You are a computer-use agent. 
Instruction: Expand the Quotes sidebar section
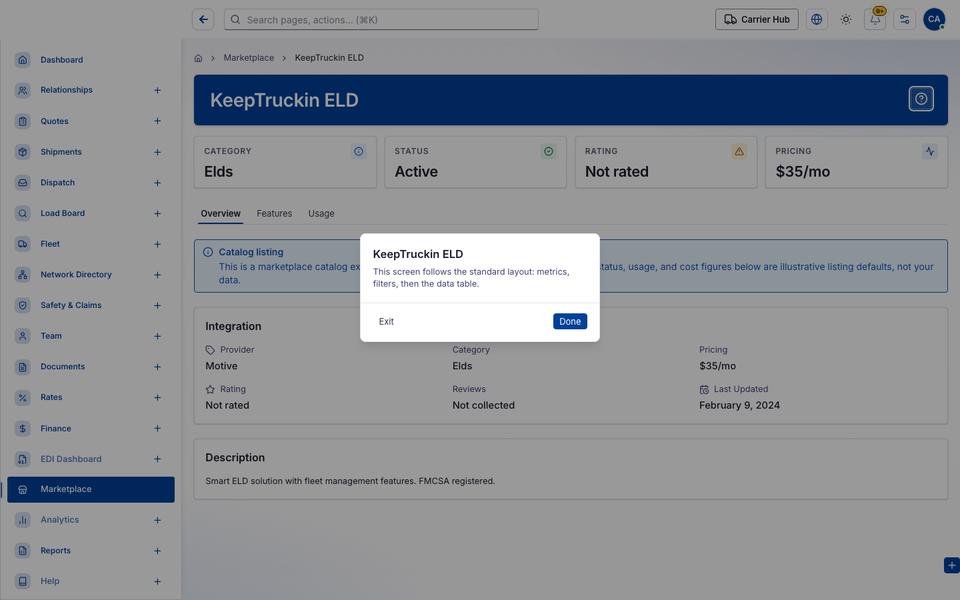tap(157, 121)
